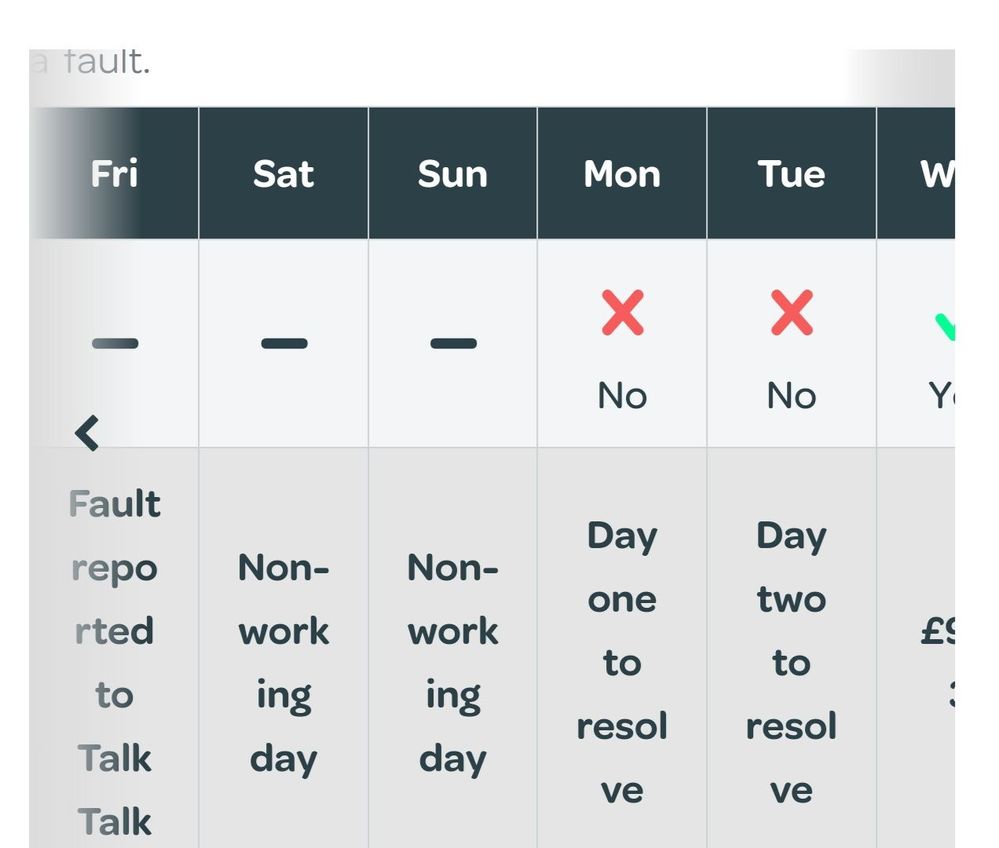Viewport: 999px width, 848px height.
Task: Click Sunday's 'Non-working day' cell
Action: click(x=453, y=648)
